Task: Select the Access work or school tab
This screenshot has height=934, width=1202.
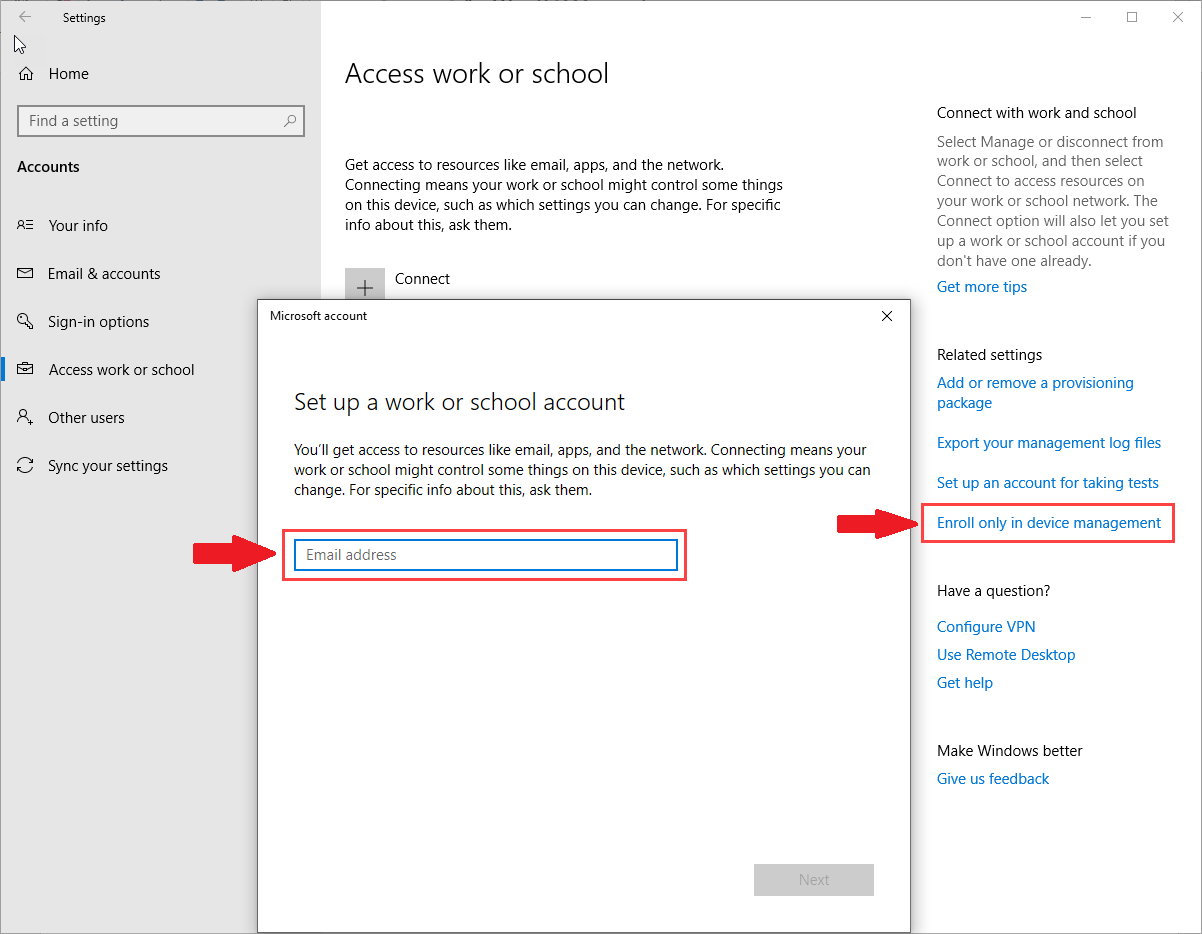Action: tap(121, 369)
